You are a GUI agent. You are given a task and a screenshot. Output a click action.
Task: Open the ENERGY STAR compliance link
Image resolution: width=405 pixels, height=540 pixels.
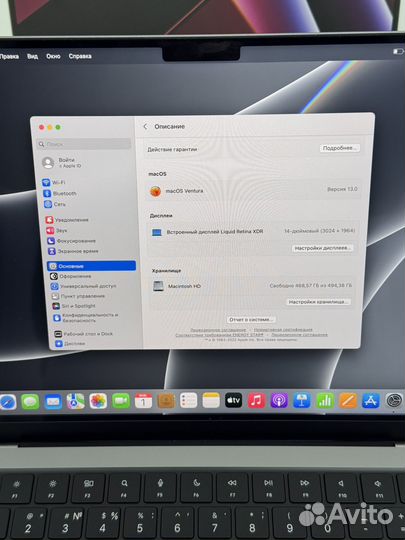(x=219, y=335)
